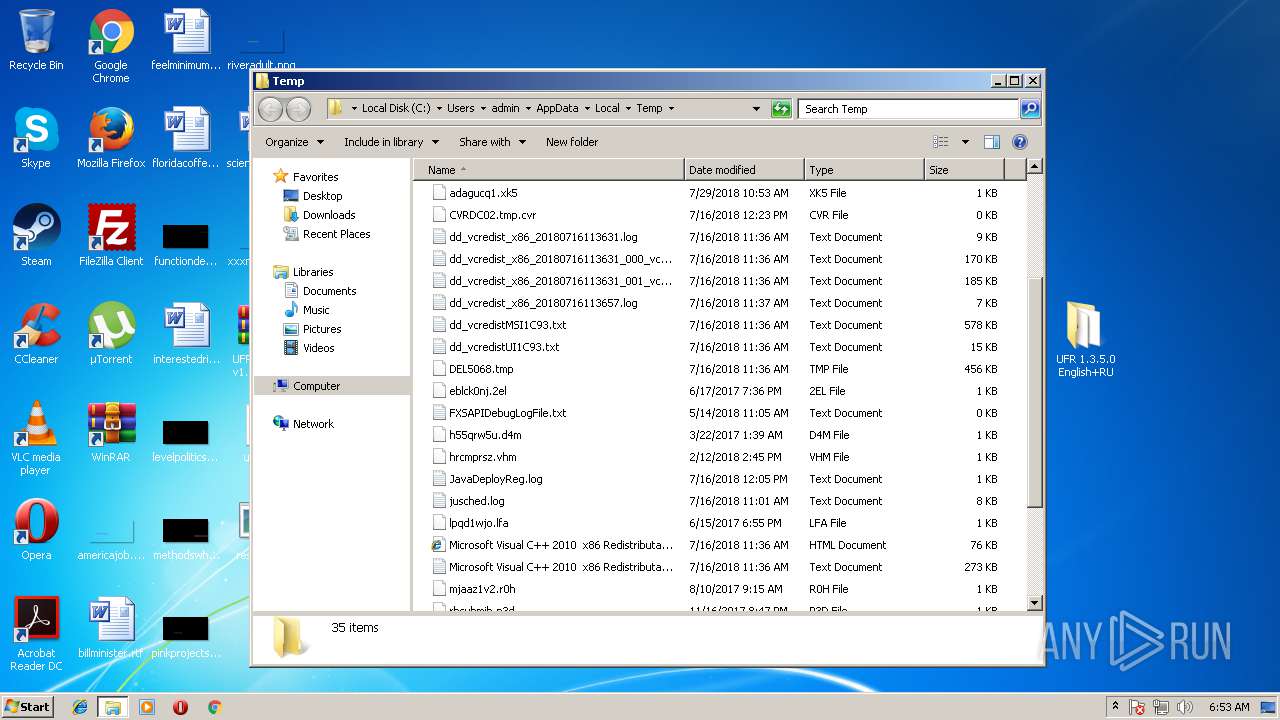Select the file JavaDeployReg.log
Viewport: 1280px width, 720px height.
(495, 479)
